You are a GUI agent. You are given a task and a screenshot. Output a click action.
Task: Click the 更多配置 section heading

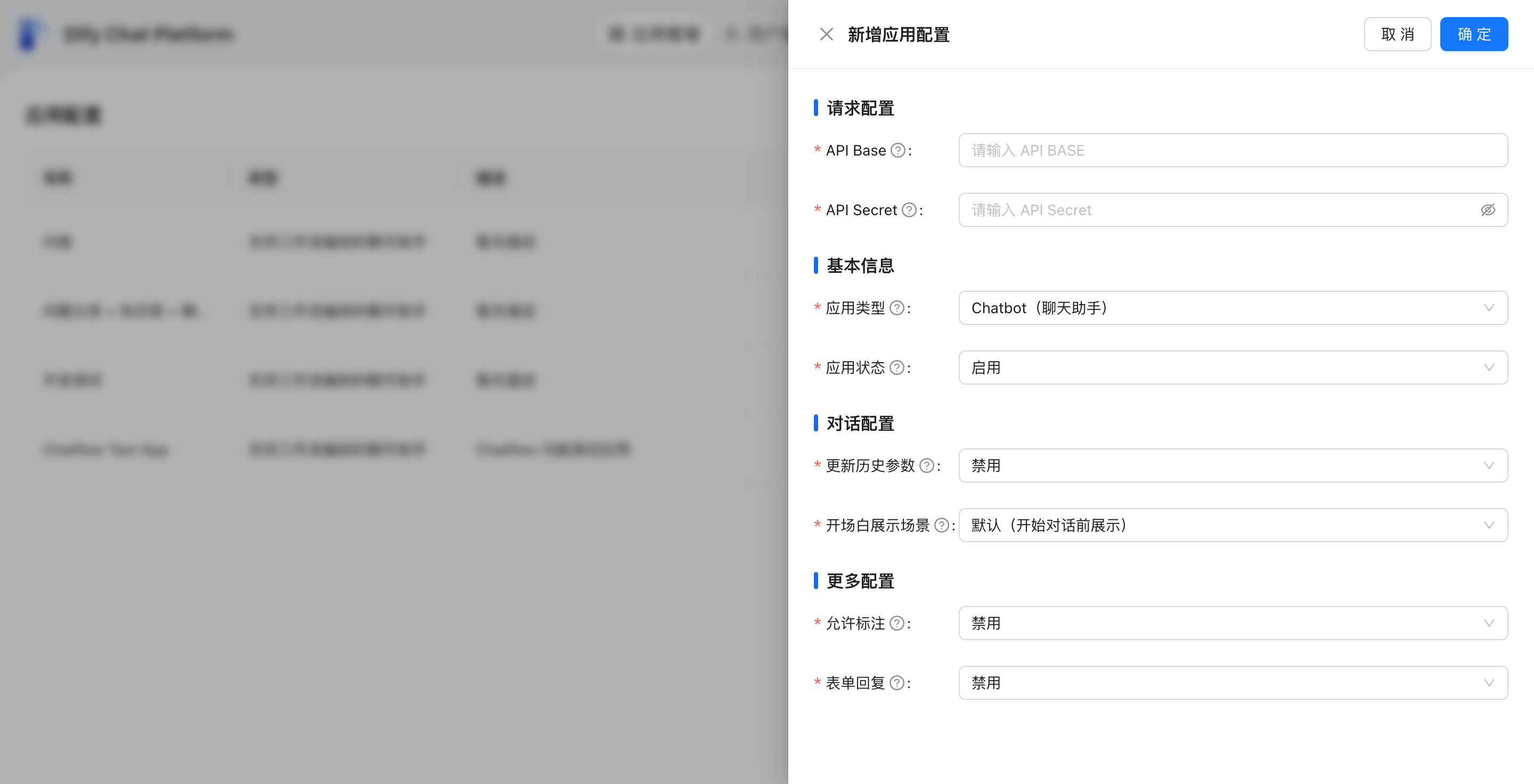point(860,581)
